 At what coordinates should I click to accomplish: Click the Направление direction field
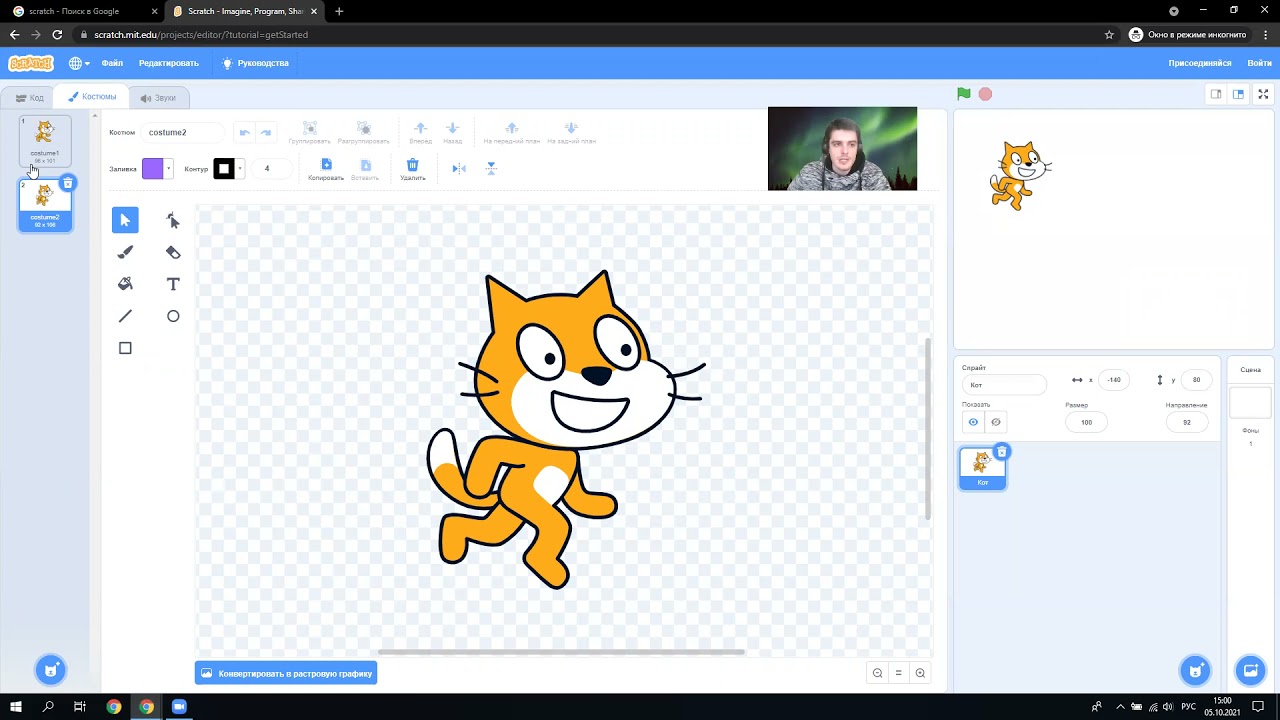pos(1187,422)
